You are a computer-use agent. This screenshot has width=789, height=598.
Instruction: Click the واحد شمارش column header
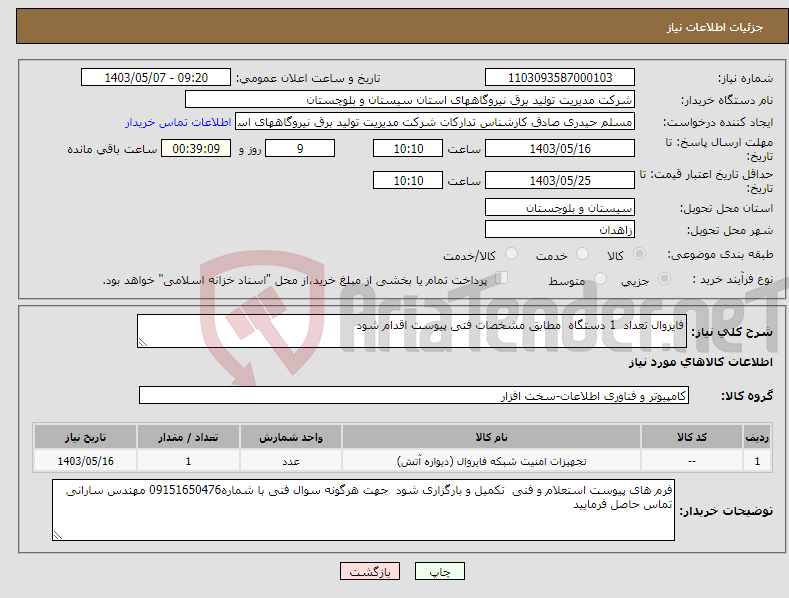coord(291,437)
